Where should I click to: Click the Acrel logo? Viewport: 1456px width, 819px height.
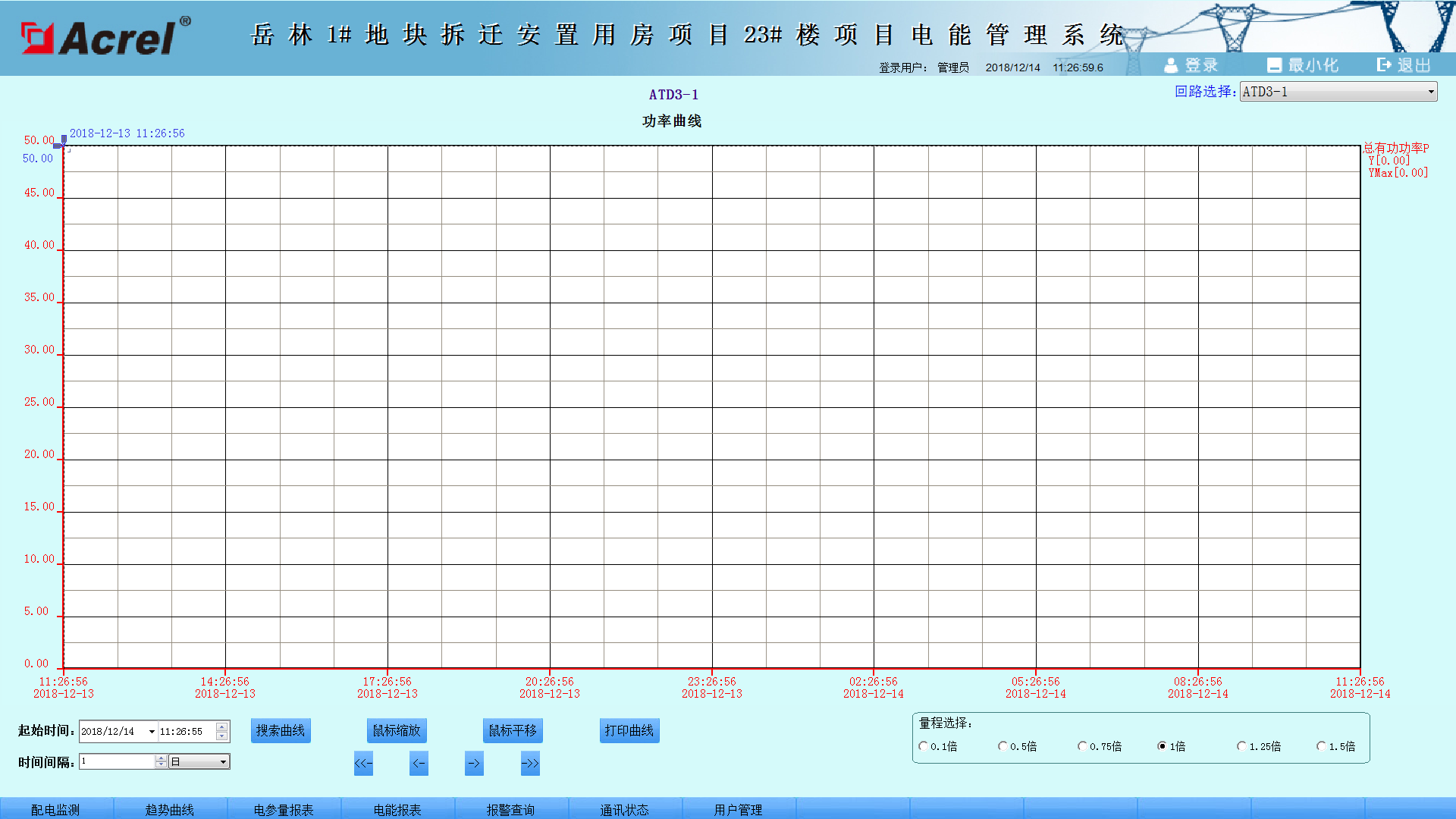tap(106, 36)
